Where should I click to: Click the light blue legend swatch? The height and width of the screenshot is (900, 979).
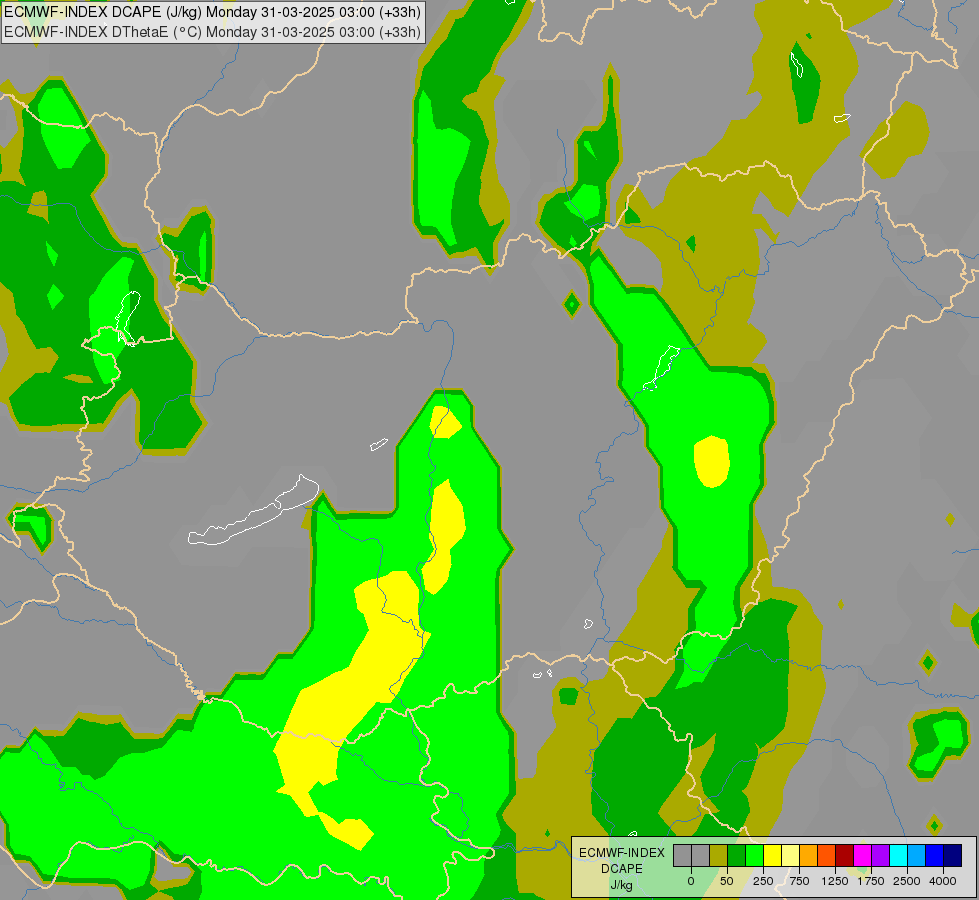click(x=917, y=855)
